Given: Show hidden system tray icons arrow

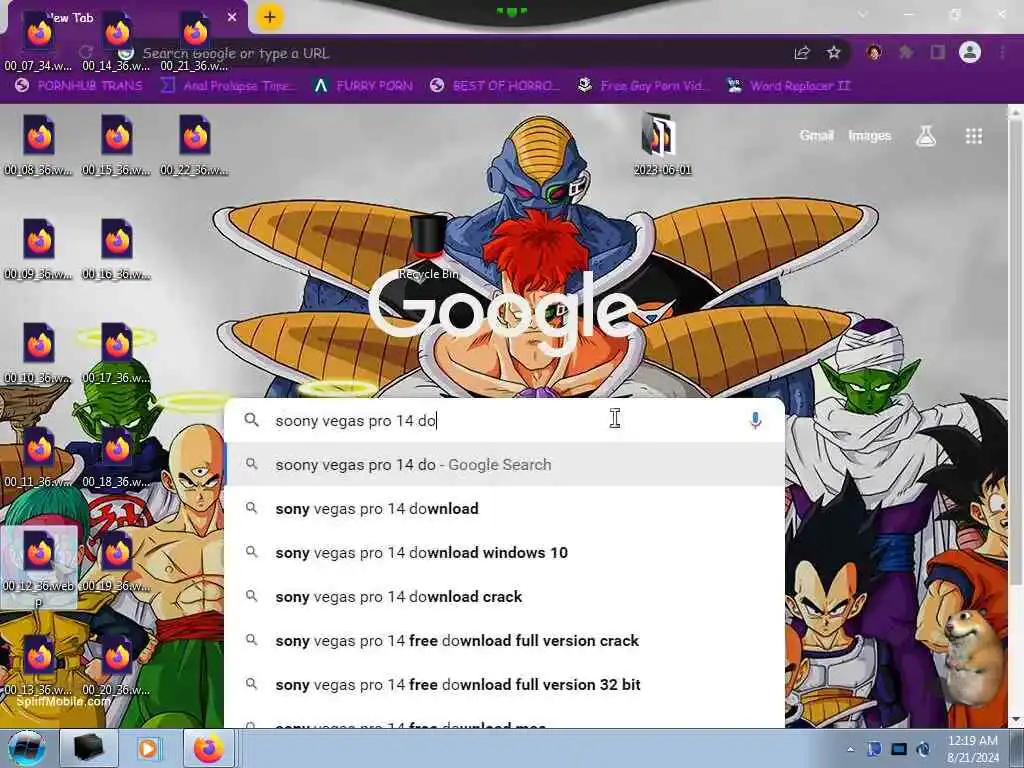Looking at the screenshot, I should coord(850,750).
